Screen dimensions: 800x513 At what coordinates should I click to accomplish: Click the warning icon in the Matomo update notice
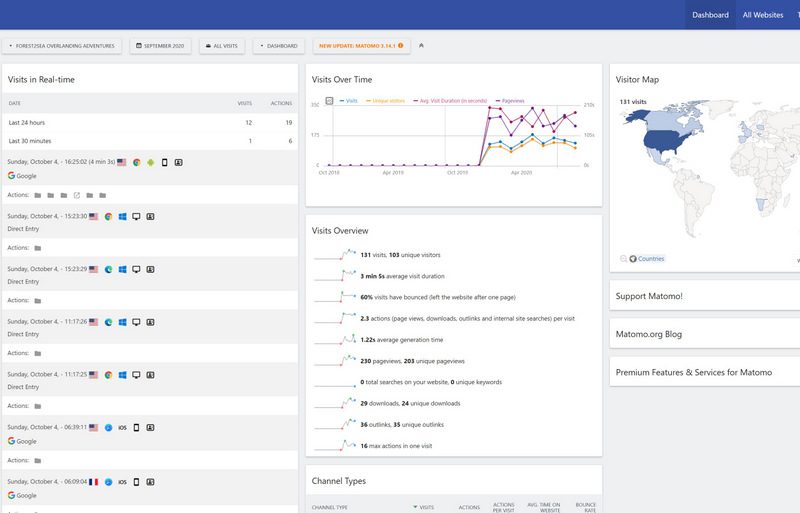(400, 45)
